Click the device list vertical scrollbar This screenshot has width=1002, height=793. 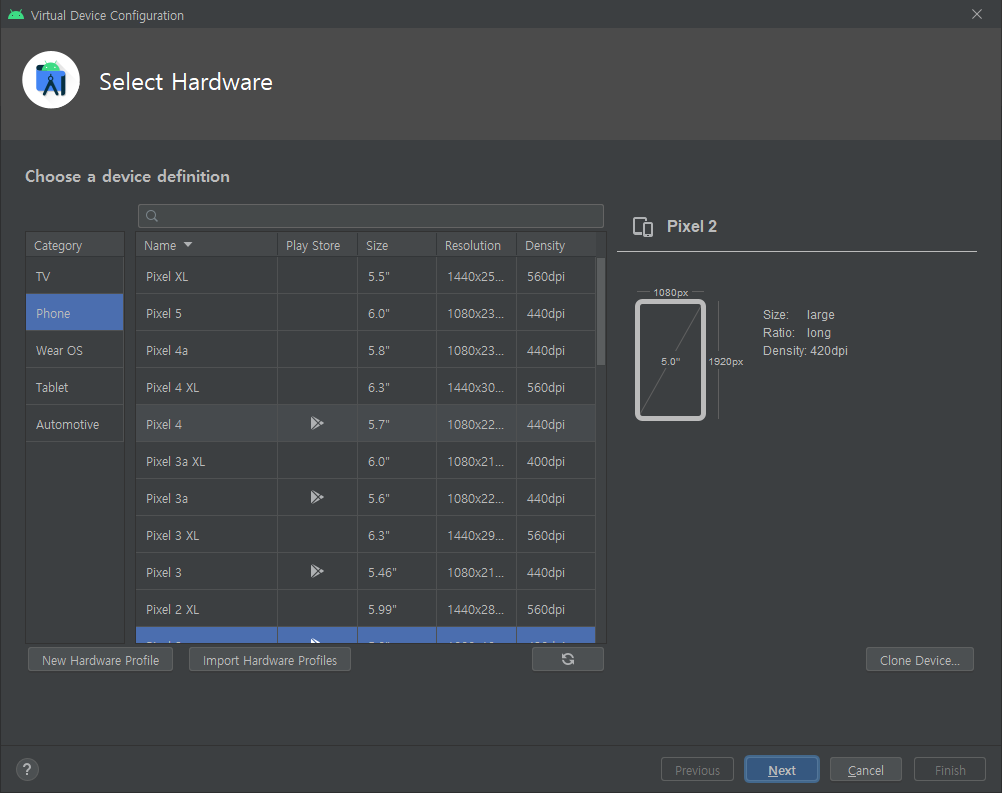tap(601, 311)
